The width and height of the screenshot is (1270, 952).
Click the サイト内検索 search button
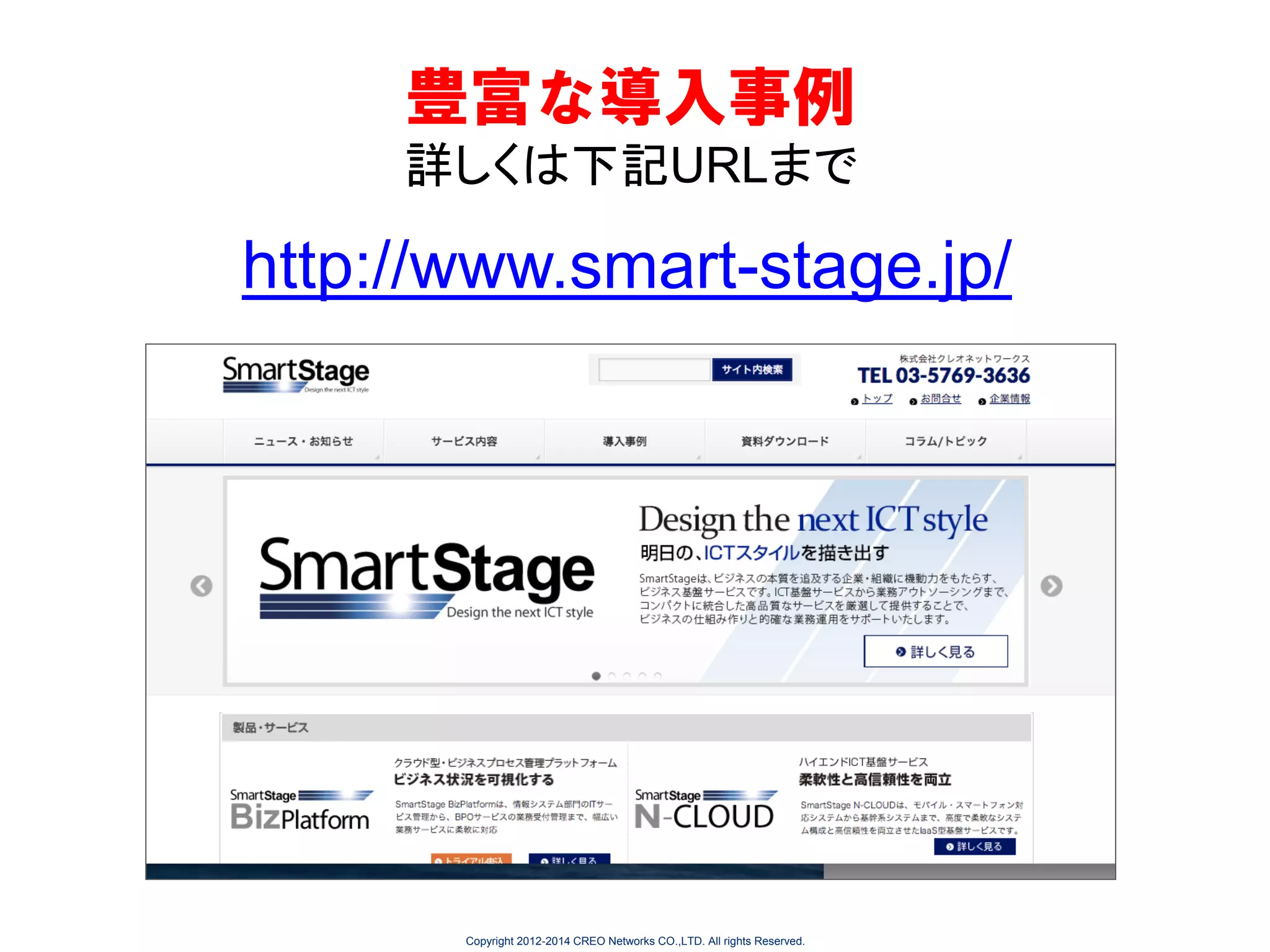coord(752,369)
